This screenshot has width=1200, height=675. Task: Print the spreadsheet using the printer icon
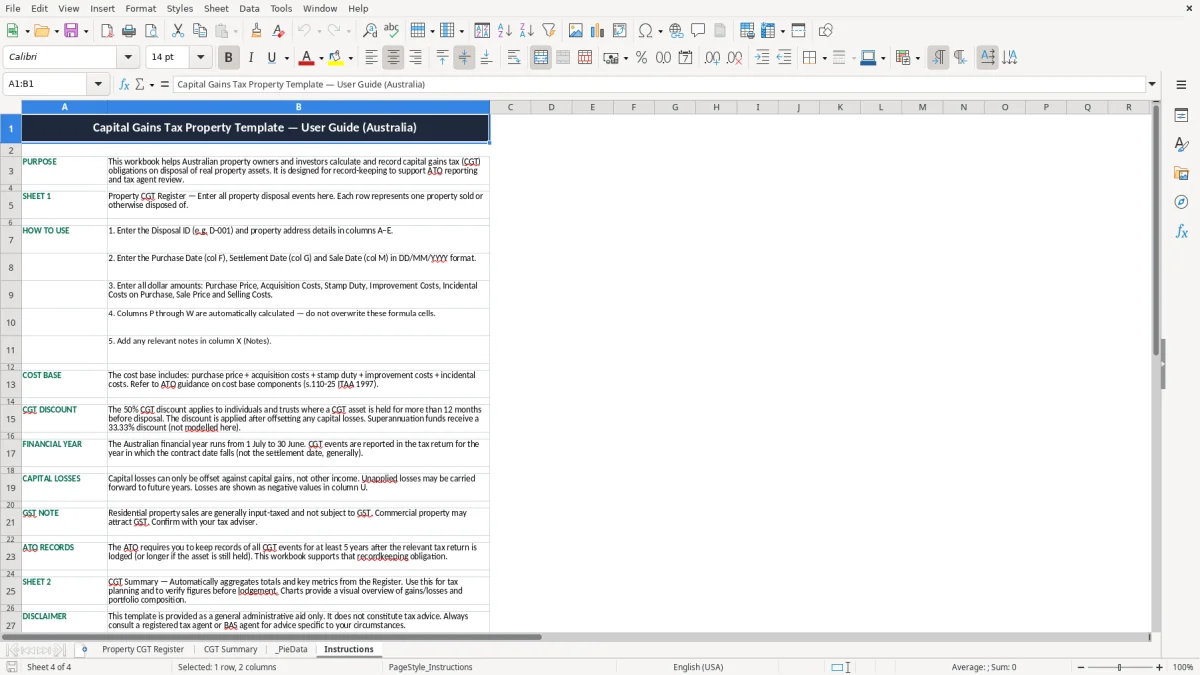129,31
